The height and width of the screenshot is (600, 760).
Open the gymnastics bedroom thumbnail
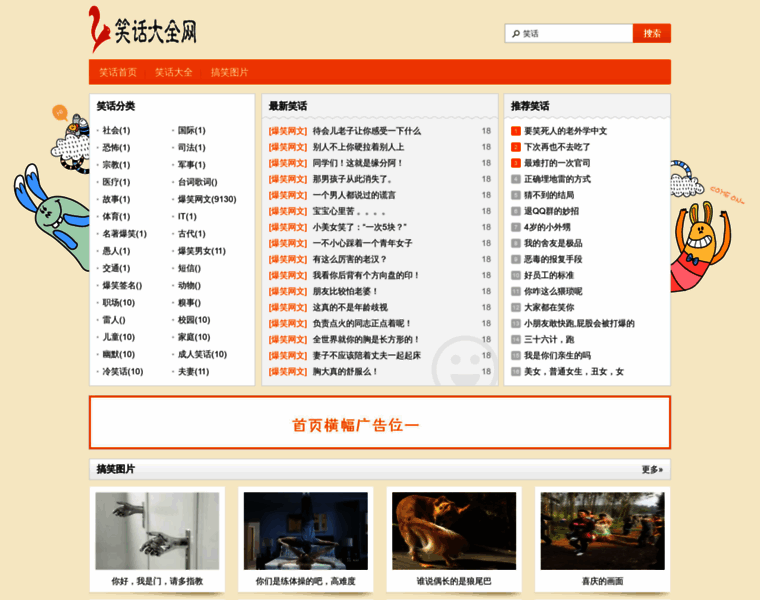pos(306,531)
